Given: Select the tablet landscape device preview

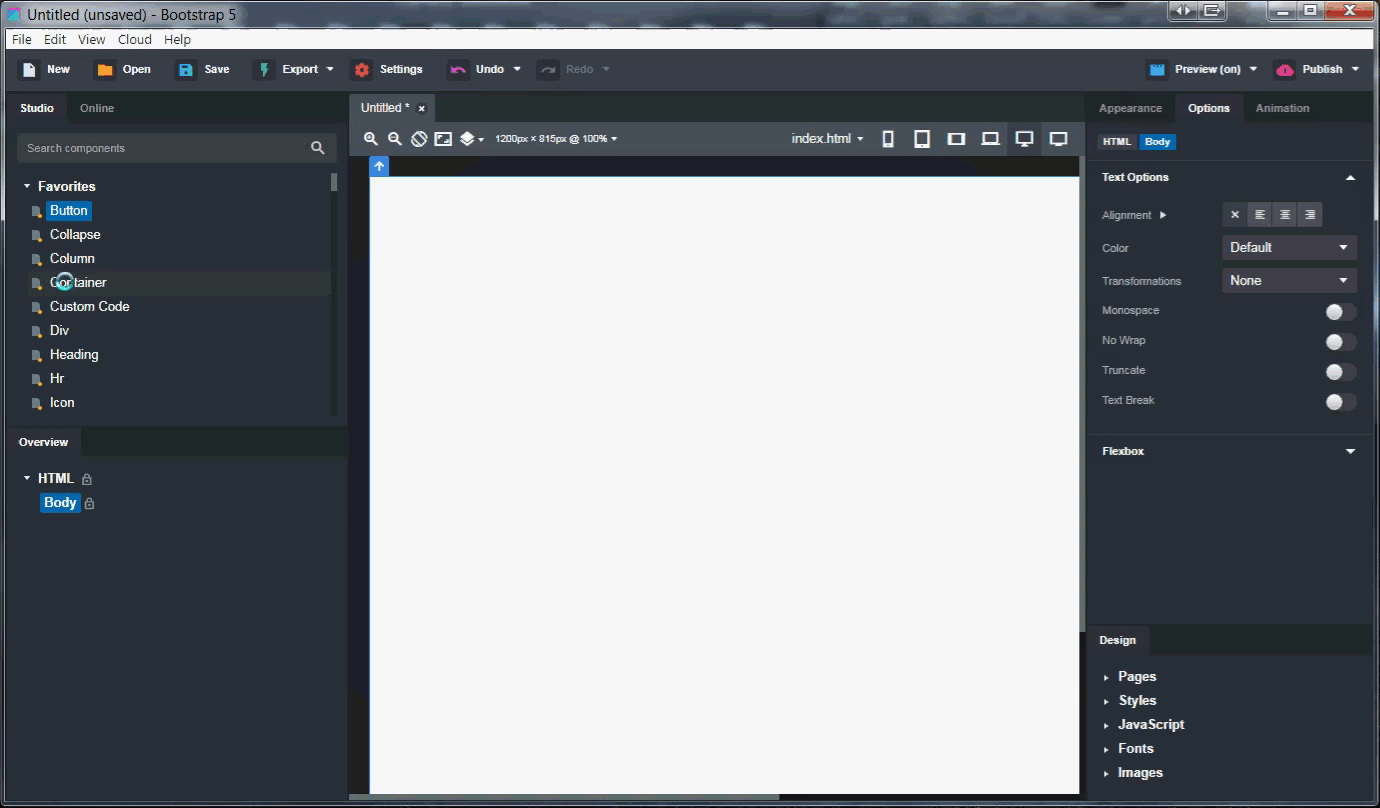Looking at the screenshot, I should 956,139.
